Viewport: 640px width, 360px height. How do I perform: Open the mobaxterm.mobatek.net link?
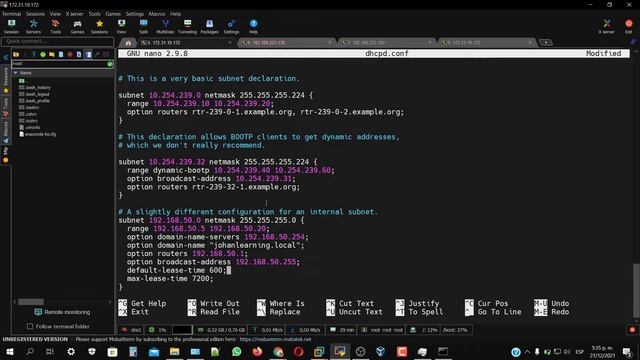point(275,339)
